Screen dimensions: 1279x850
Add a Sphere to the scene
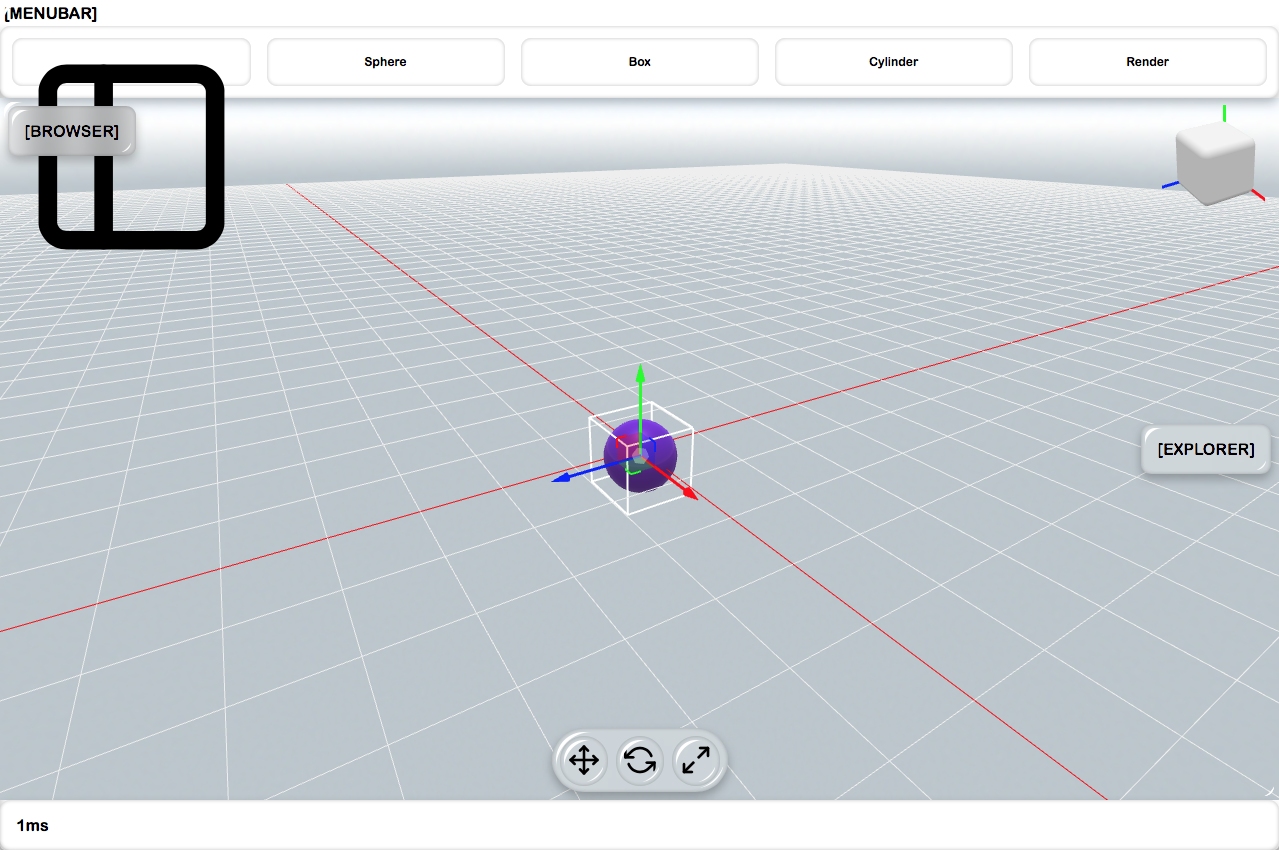click(385, 61)
